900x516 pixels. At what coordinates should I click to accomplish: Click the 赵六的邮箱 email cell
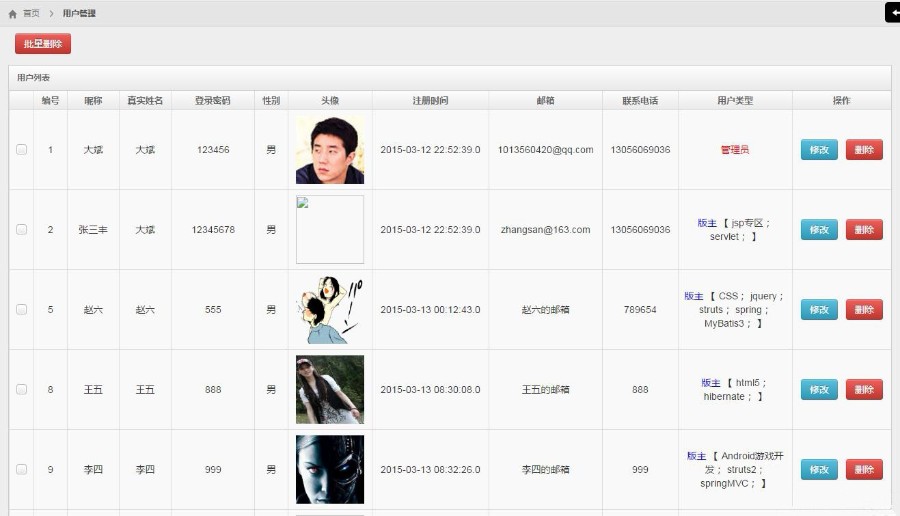click(x=545, y=309)
